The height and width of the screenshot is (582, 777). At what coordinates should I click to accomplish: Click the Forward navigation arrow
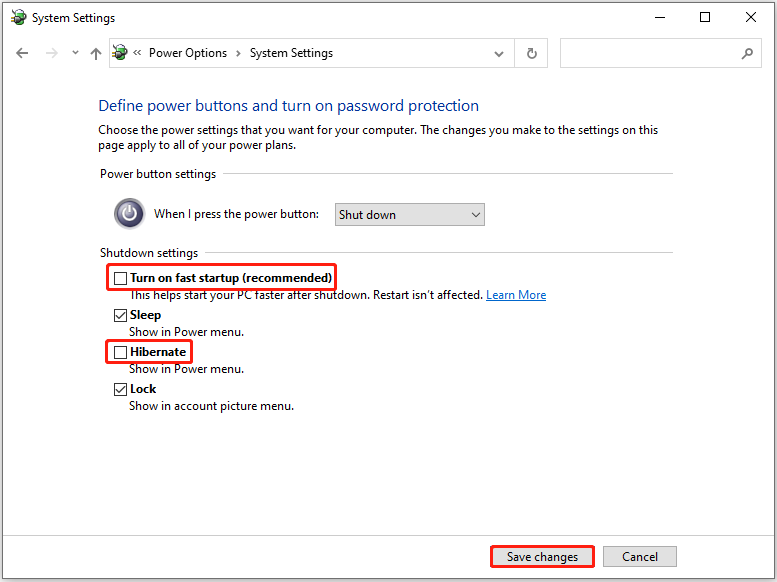(52, 53)
